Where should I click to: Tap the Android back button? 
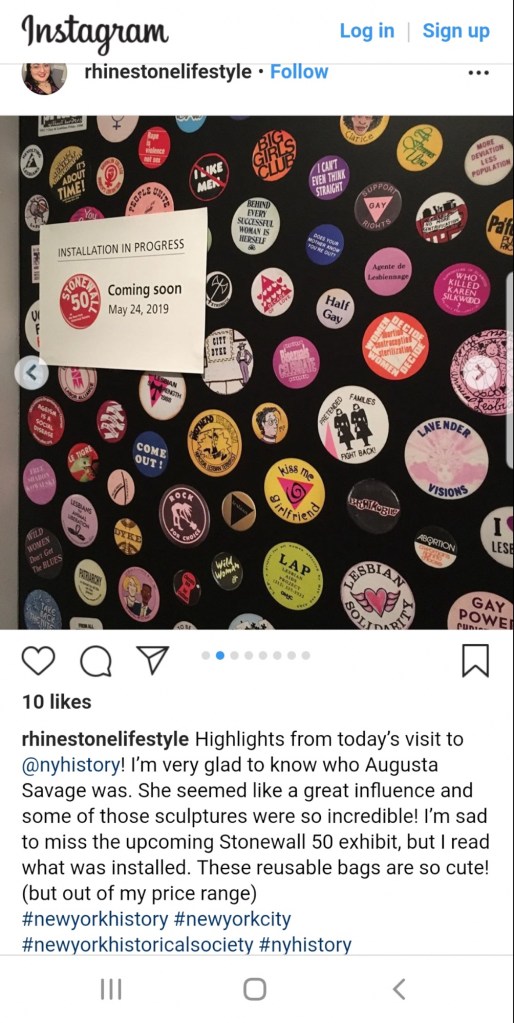(x=400, y=989)
